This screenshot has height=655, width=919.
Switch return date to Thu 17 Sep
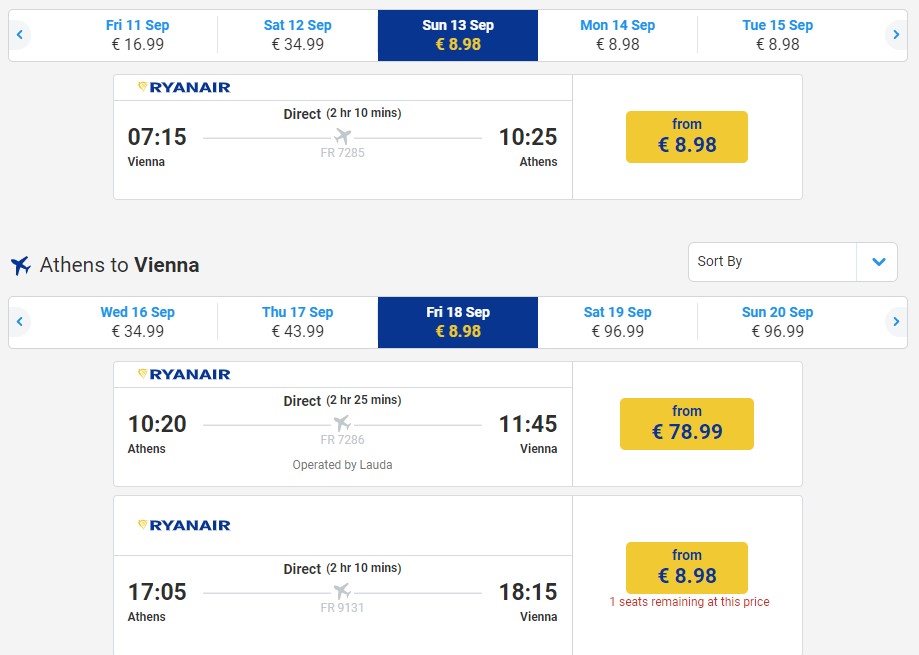pos(298,322)
